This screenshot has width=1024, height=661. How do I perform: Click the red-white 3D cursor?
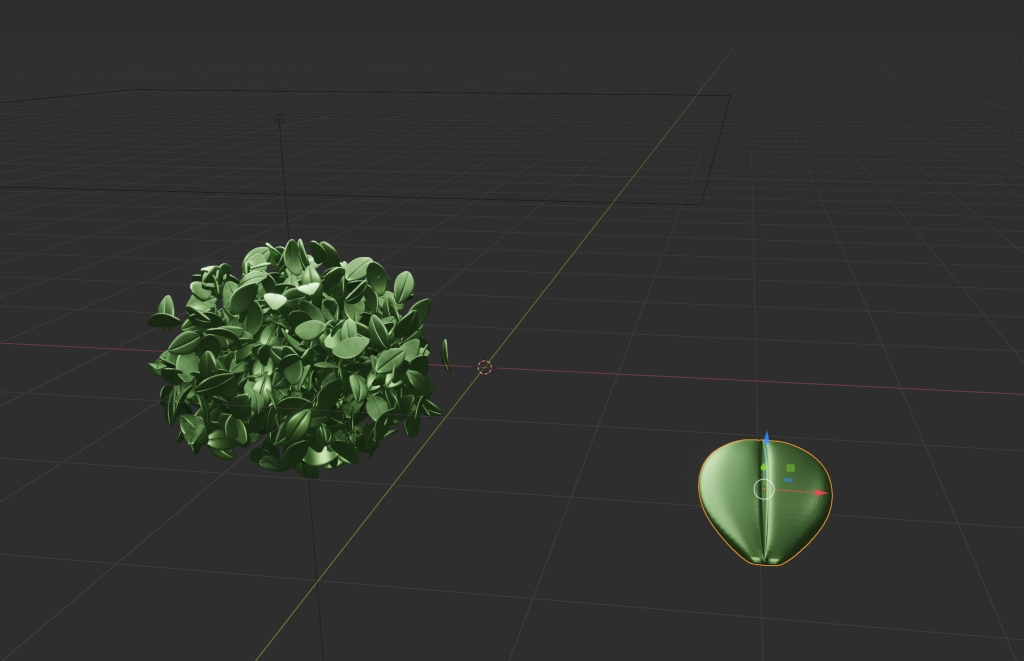485,367
